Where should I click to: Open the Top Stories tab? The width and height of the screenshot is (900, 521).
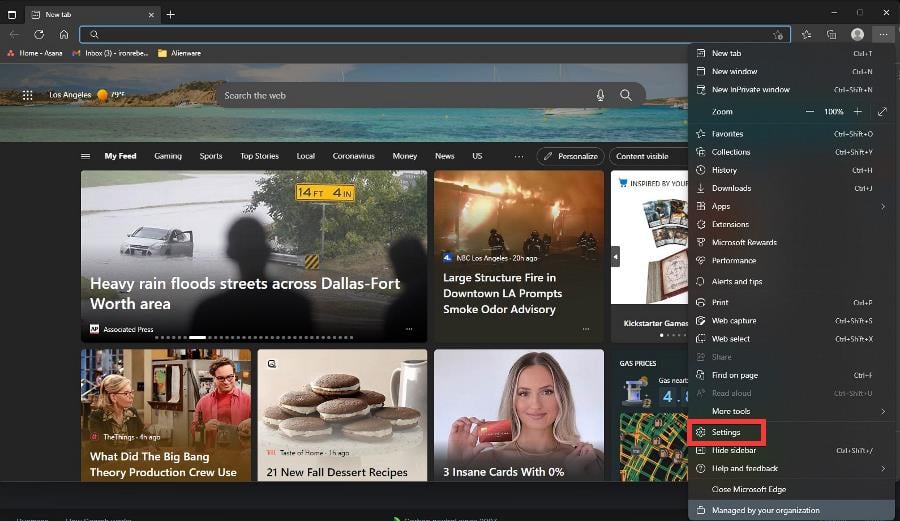(x=259, y=156)
